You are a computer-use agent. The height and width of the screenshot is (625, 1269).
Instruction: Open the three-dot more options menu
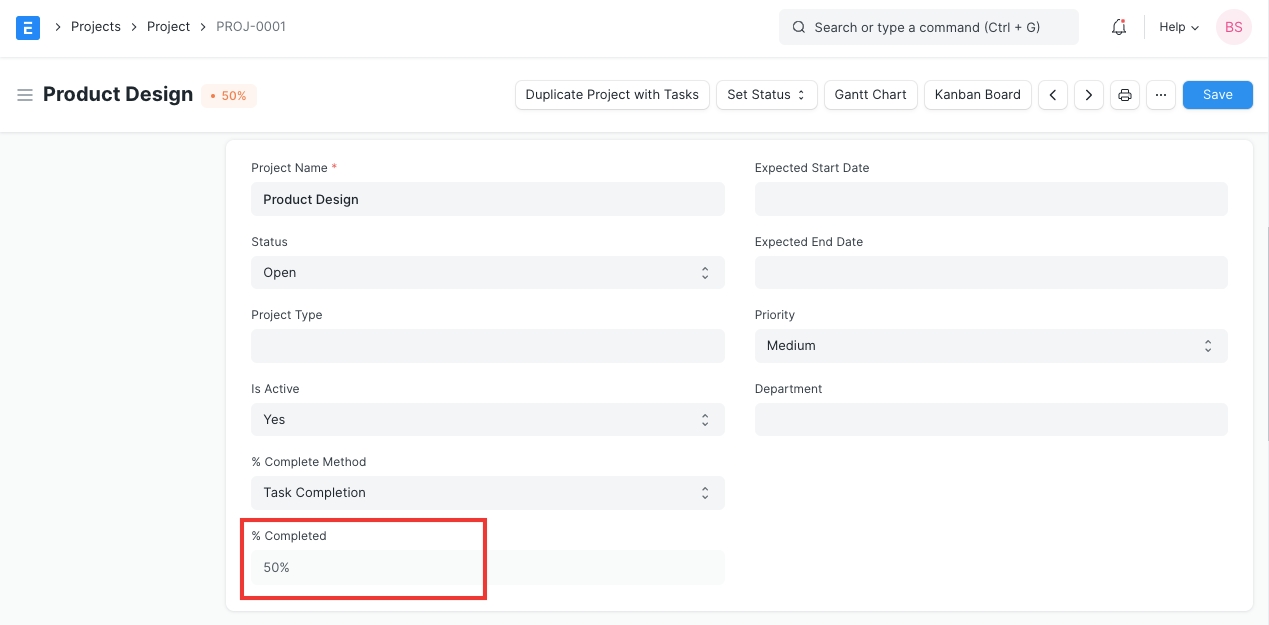[1160, 95]
